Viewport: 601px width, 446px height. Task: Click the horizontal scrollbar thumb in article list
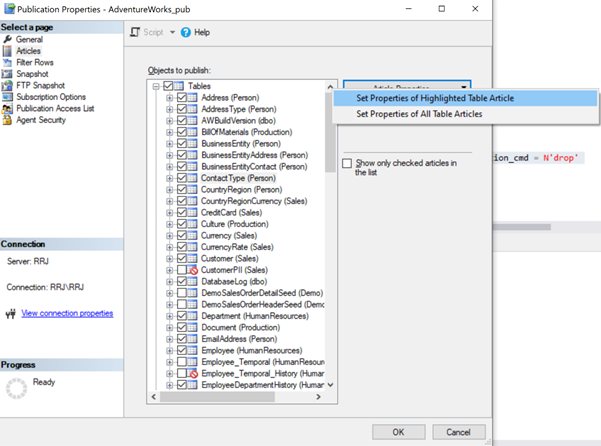coord(217,397)
